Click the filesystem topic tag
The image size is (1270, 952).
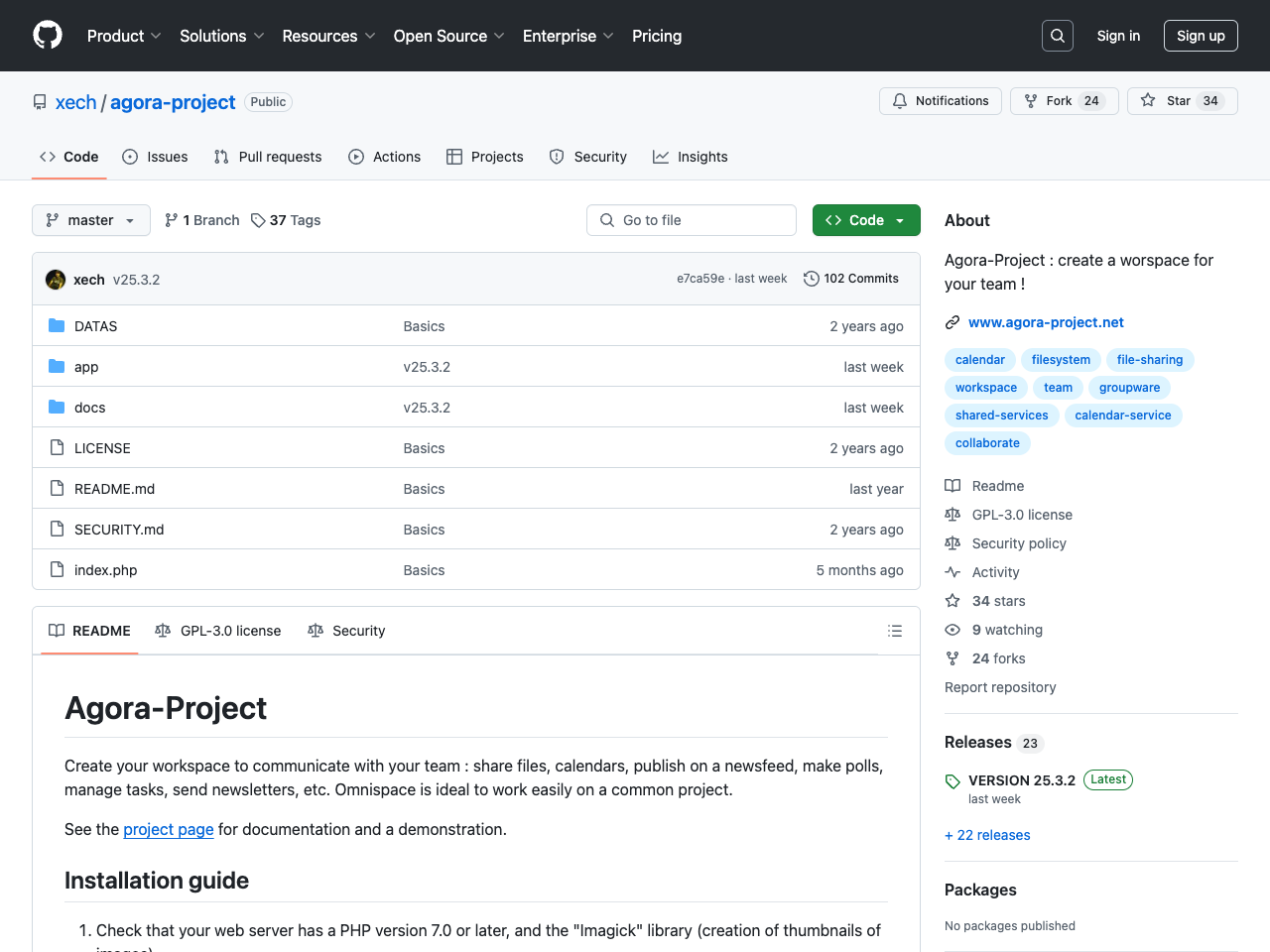tap(1061, 360)
